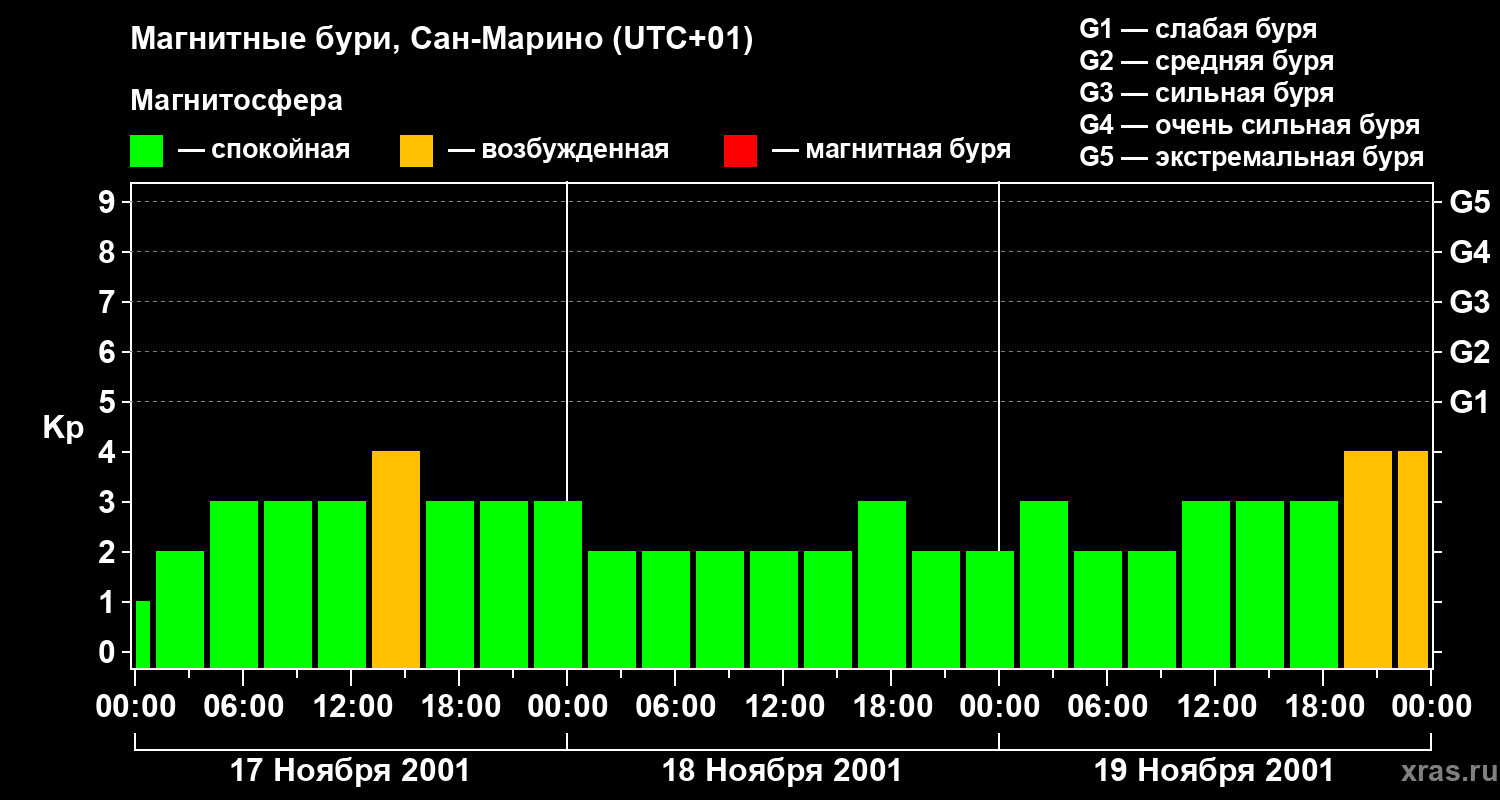1500x800 pixels.
Task: Click the 'G1' label on the right axis
Action: (1469, 402)
